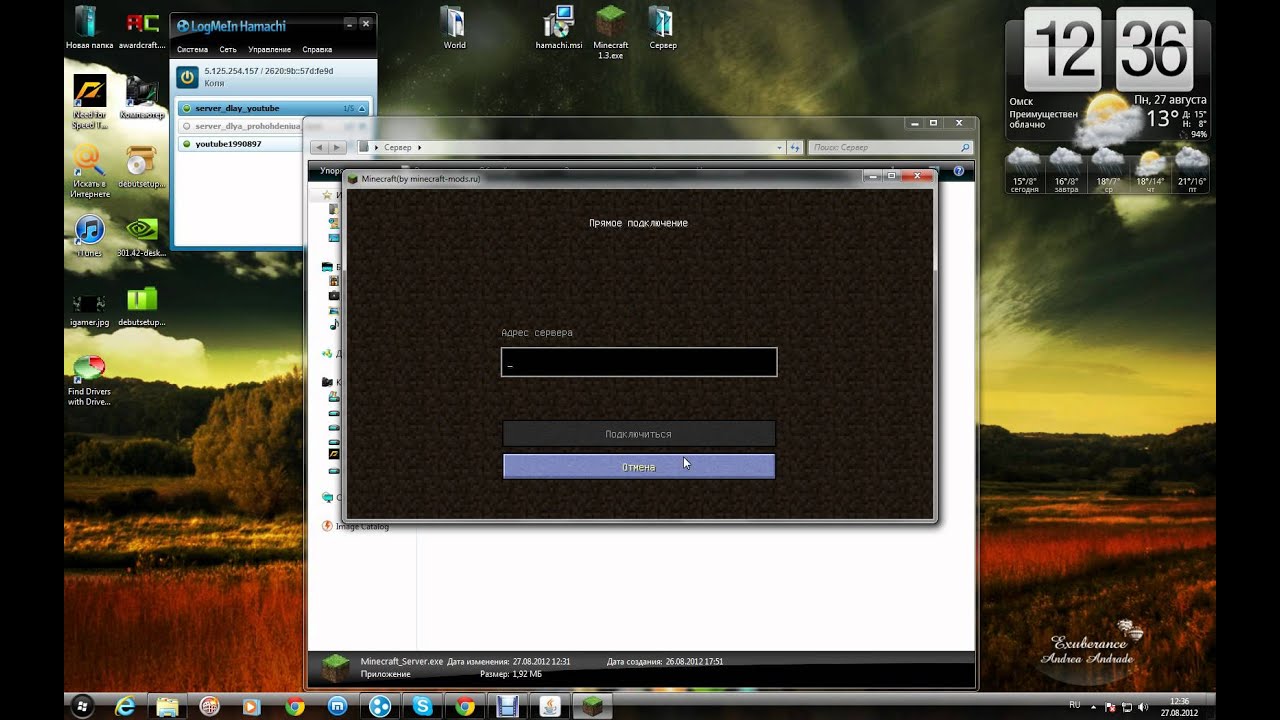Open the Skype taskbar icon
Image resolution: width=1280 pixels, height=720 pixels.
point(422,706)
